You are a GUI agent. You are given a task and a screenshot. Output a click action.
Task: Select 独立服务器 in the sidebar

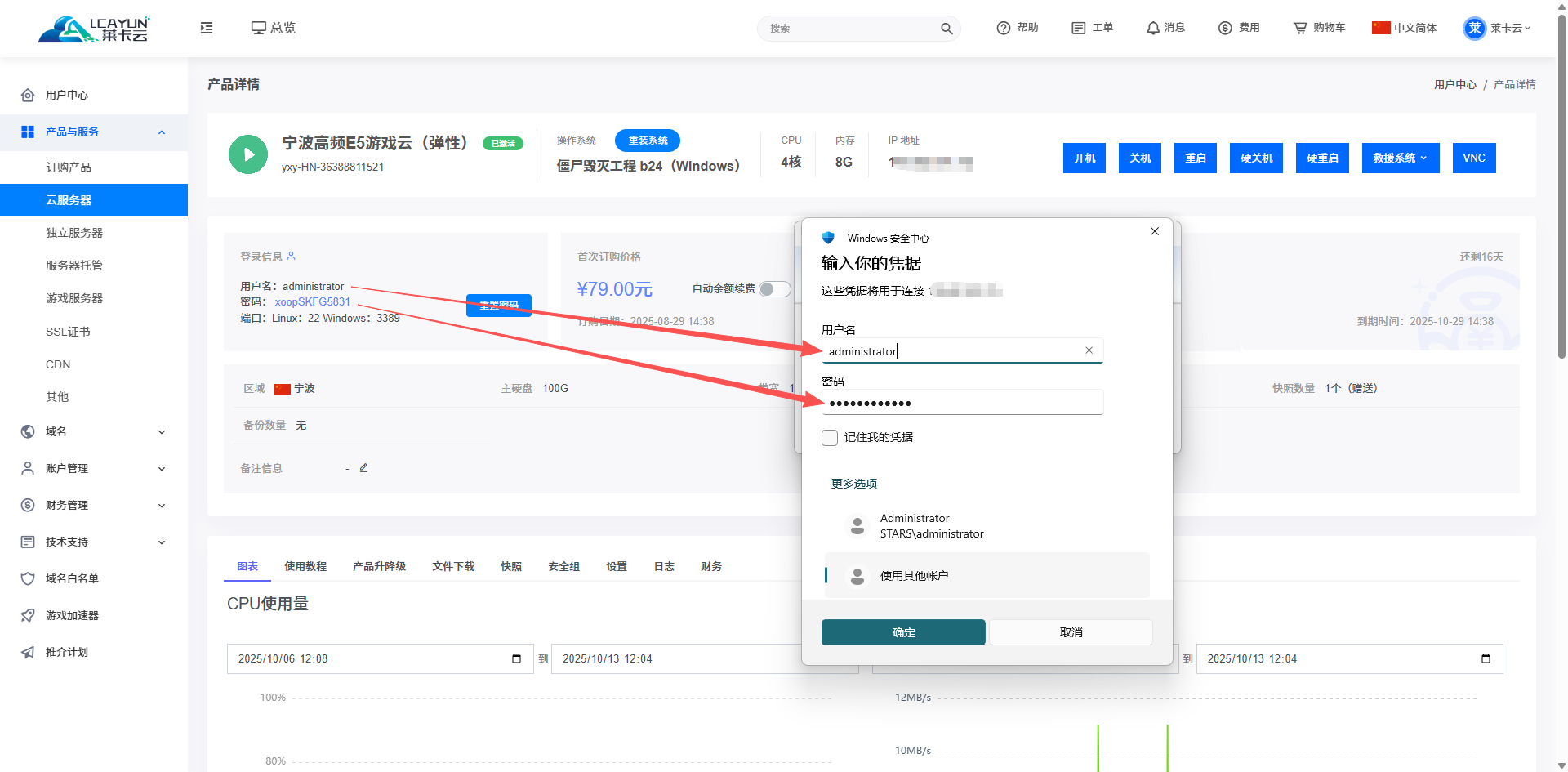(x=74, y=233)
